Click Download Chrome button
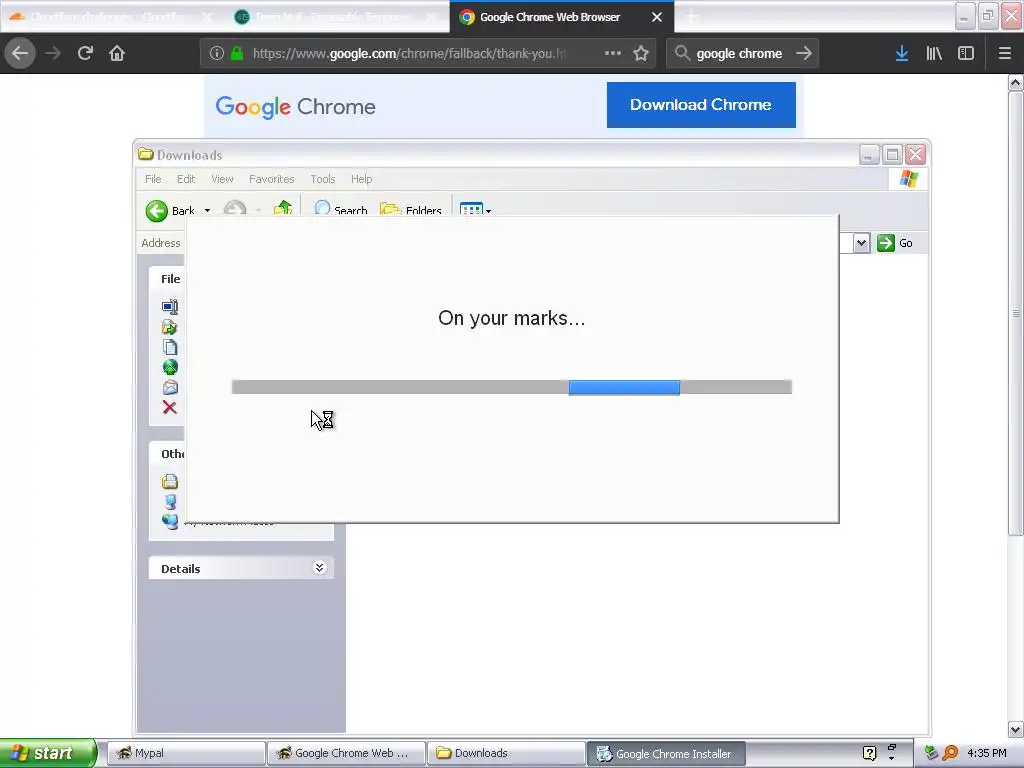Viewport: 1024px width, 768px height. (701, 104)
